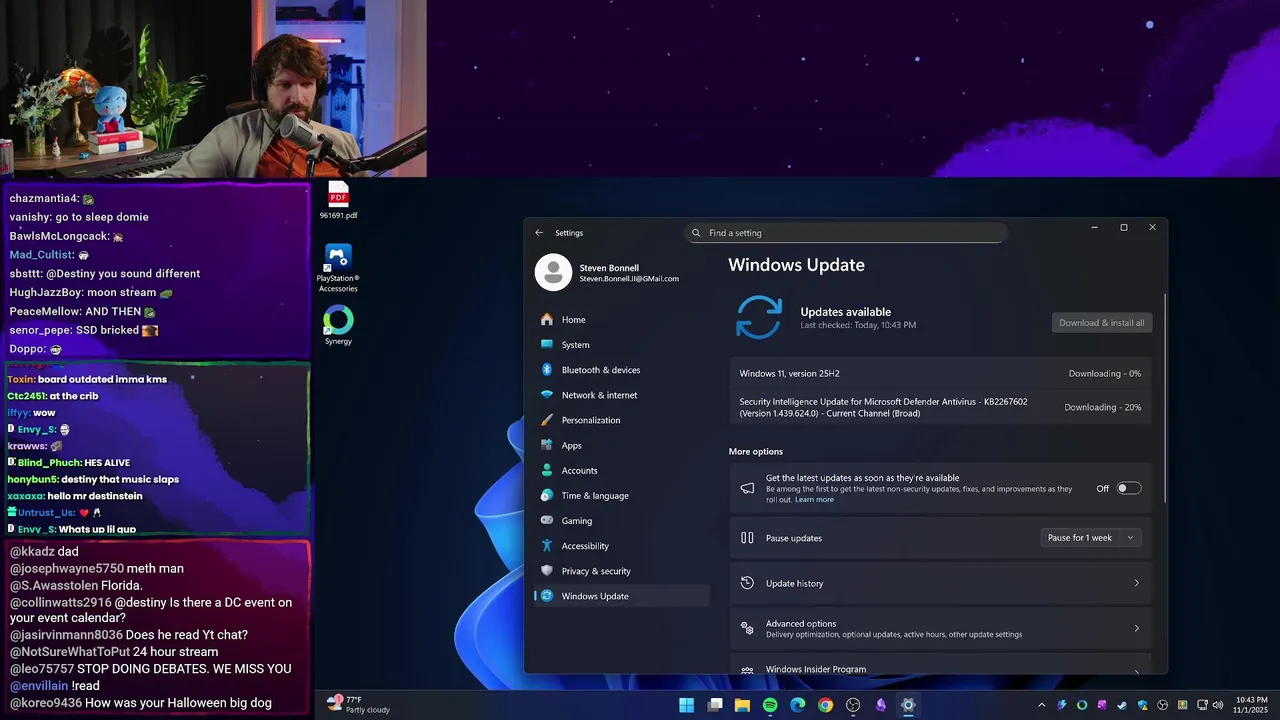Open Synergy desktop shortcut
The width and height of the screenshot is (1280, 720).
tap(338, 326)
